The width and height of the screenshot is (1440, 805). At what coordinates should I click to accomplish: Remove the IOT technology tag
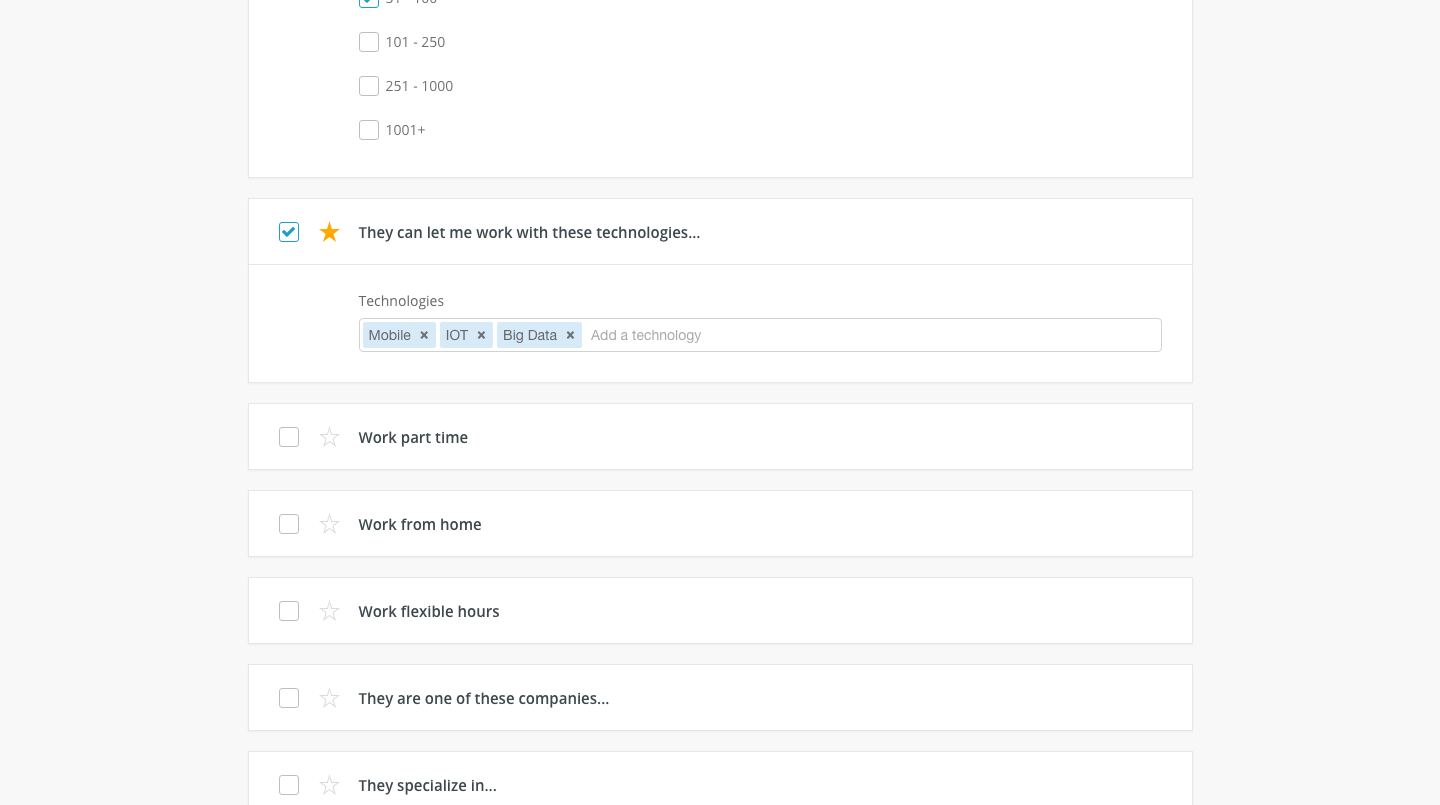pos(481,335)
